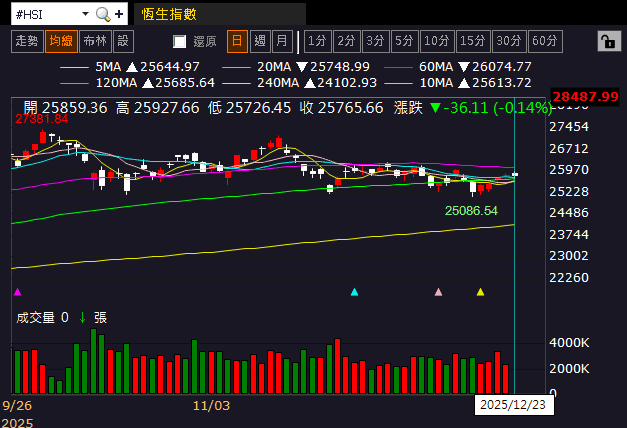Click the 25970 price axis label
Viewport: 627px width, 428px height.
tap(569, 170)
